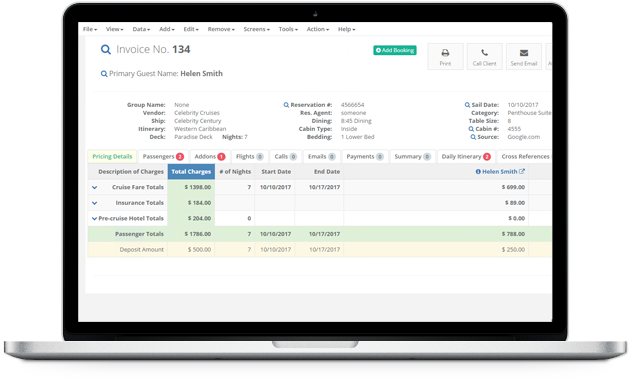Click the Total Charges column header
Image resolution: width=632 pixels, height=378 pixels.
coord(191,172)
